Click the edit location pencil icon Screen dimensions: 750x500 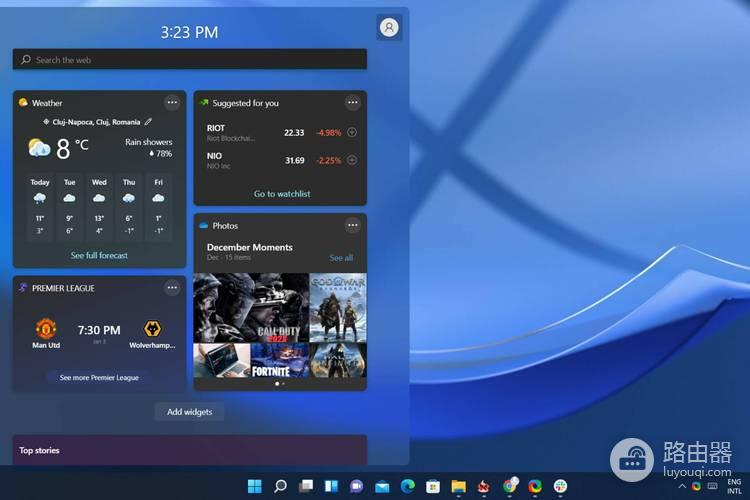click(x=148, y=122)
